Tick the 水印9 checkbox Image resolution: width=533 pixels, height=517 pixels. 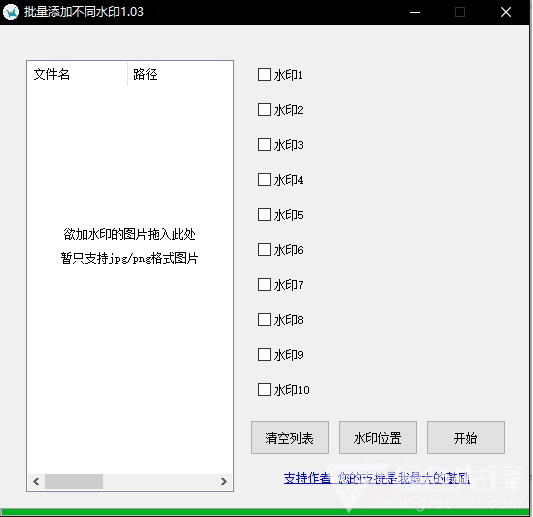264,355
